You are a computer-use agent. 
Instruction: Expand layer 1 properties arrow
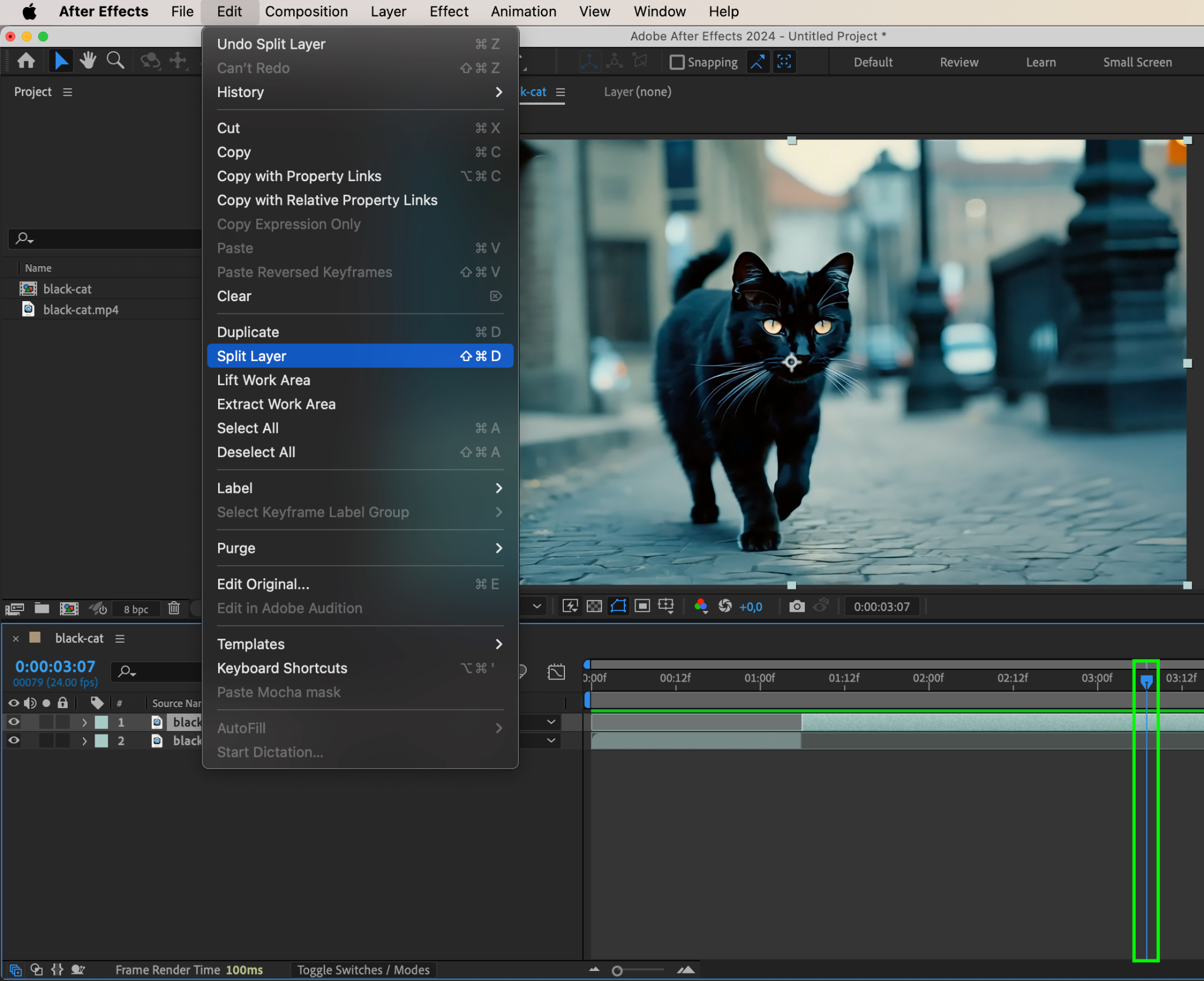point(84,722)
